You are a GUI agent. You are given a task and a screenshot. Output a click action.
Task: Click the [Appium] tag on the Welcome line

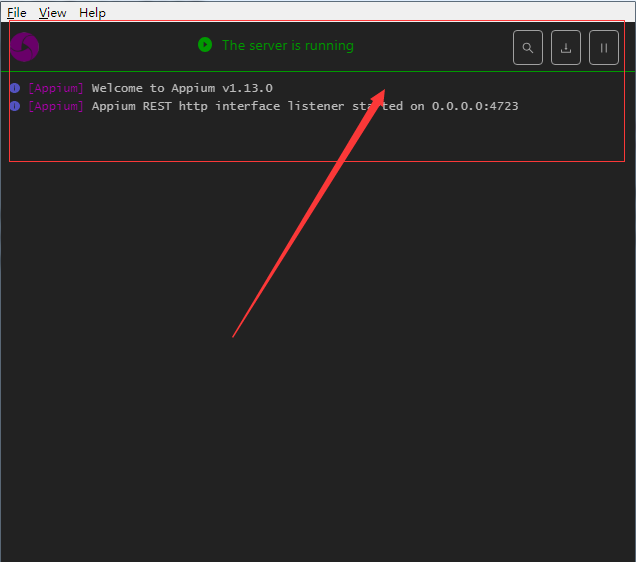pyautogui.click(x=56, y=88)
